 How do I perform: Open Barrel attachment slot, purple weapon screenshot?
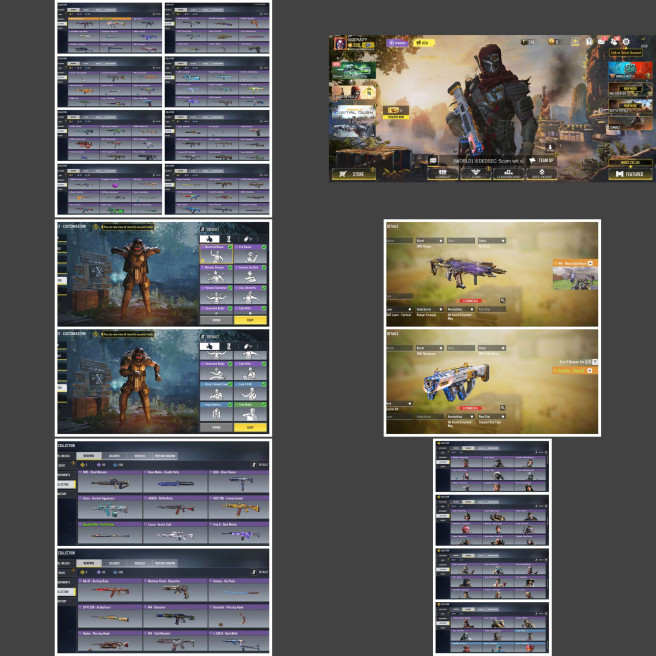click(x=429, y=241)
